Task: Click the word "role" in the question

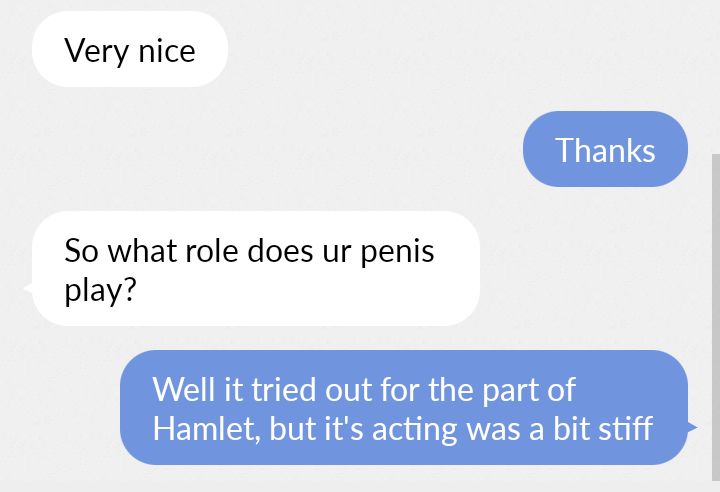Action: pyautogui.click(x=211, y=249)
